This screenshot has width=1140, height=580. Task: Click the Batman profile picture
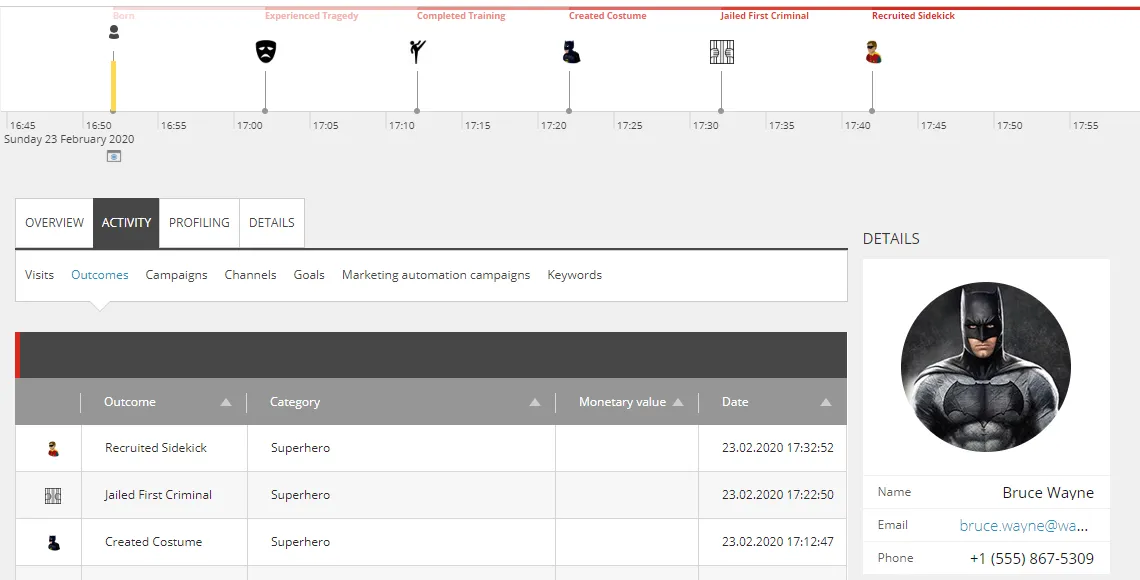click(986, 367)
